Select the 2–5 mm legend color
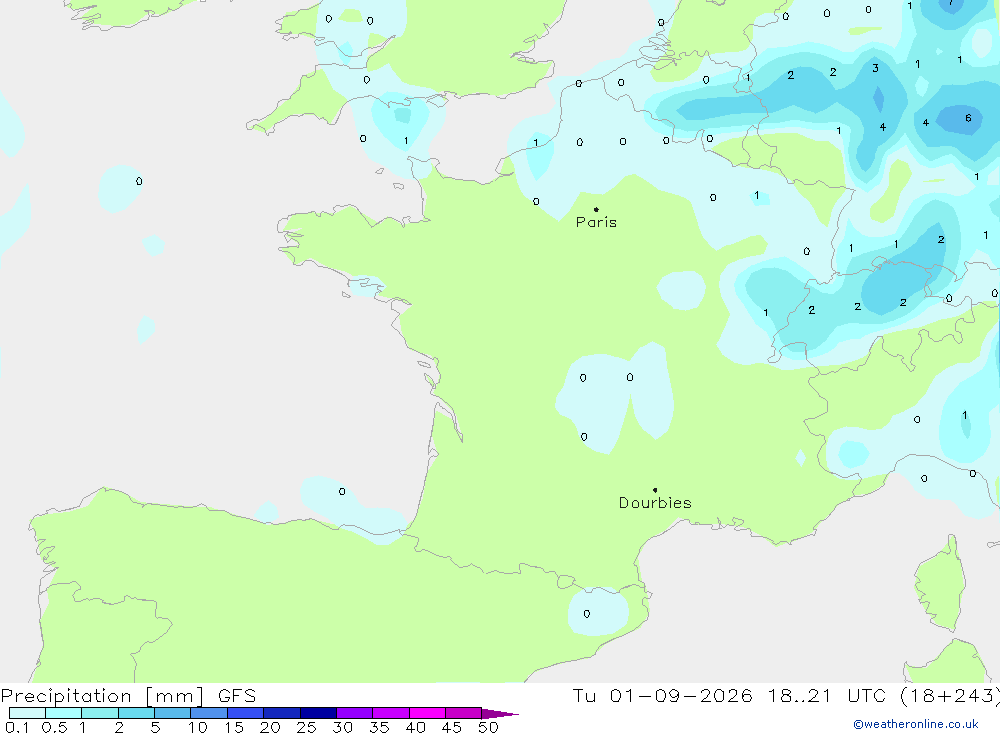Viewport: 1000px width, 733px height. [x=136, y=713]
